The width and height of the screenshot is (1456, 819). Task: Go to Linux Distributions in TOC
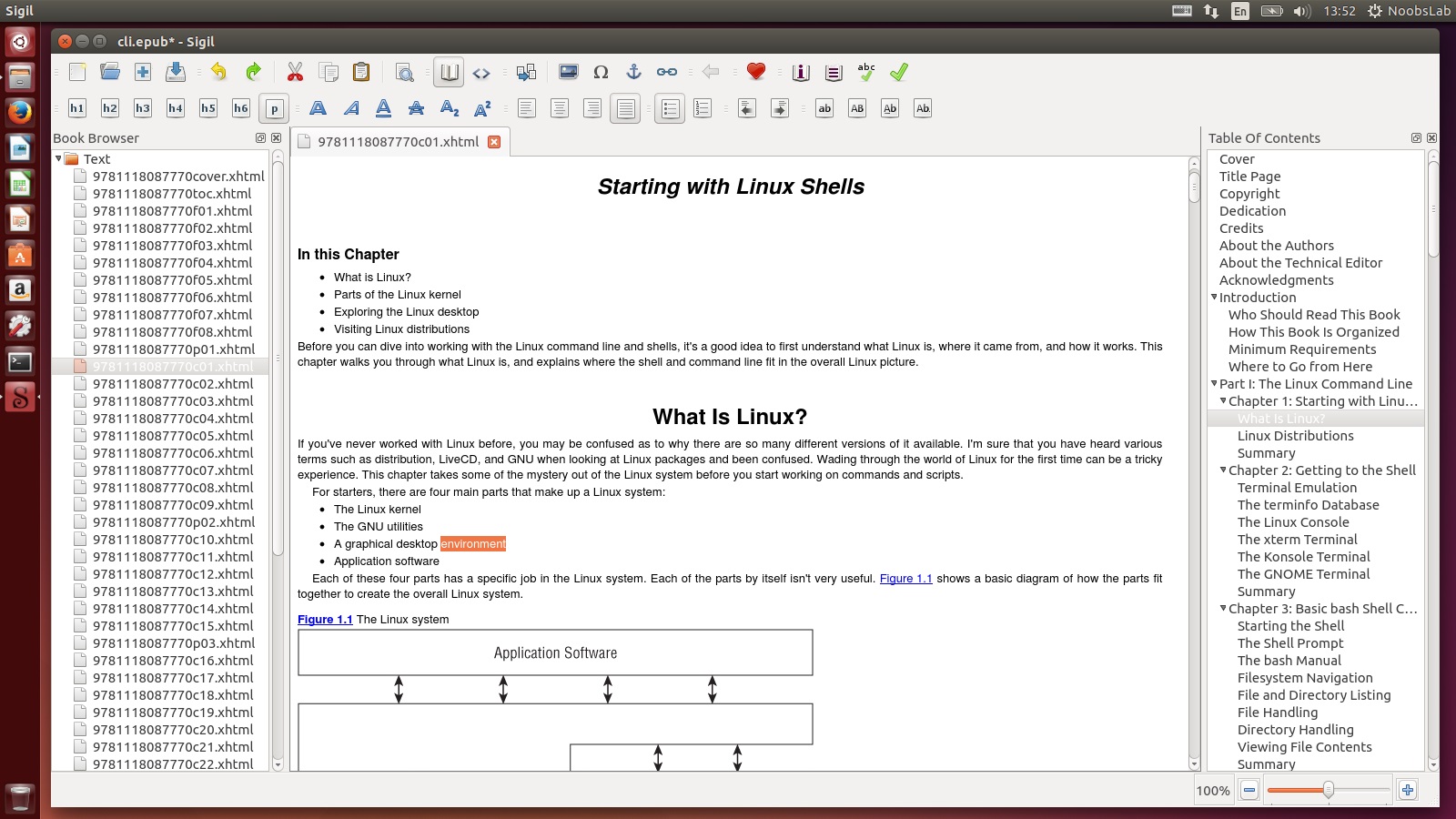point(1295,436)
